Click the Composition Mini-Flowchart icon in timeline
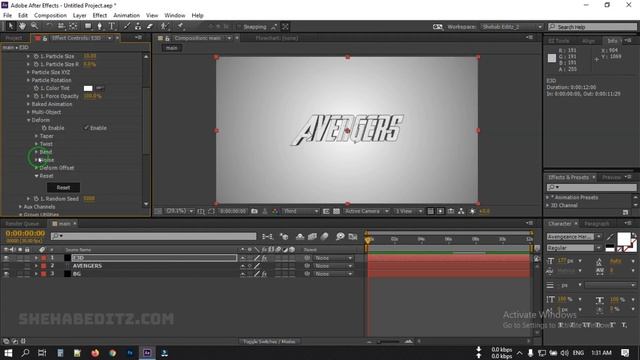 click(x=267, y=236)
